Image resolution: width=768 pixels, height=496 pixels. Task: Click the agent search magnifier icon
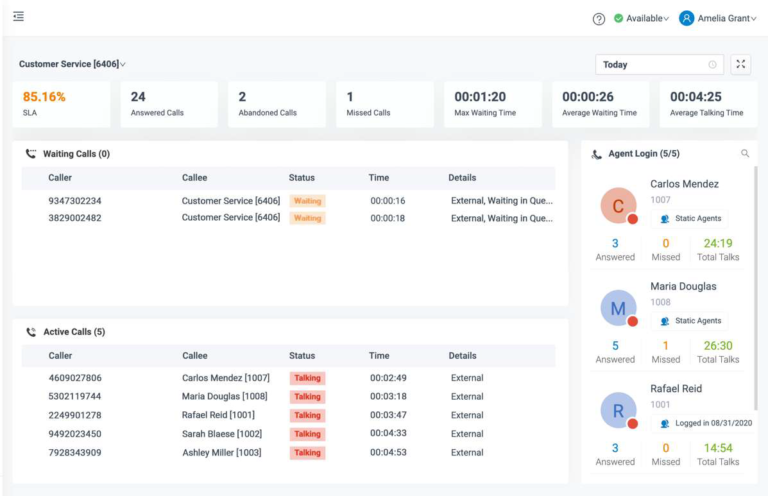pos(745,154)
